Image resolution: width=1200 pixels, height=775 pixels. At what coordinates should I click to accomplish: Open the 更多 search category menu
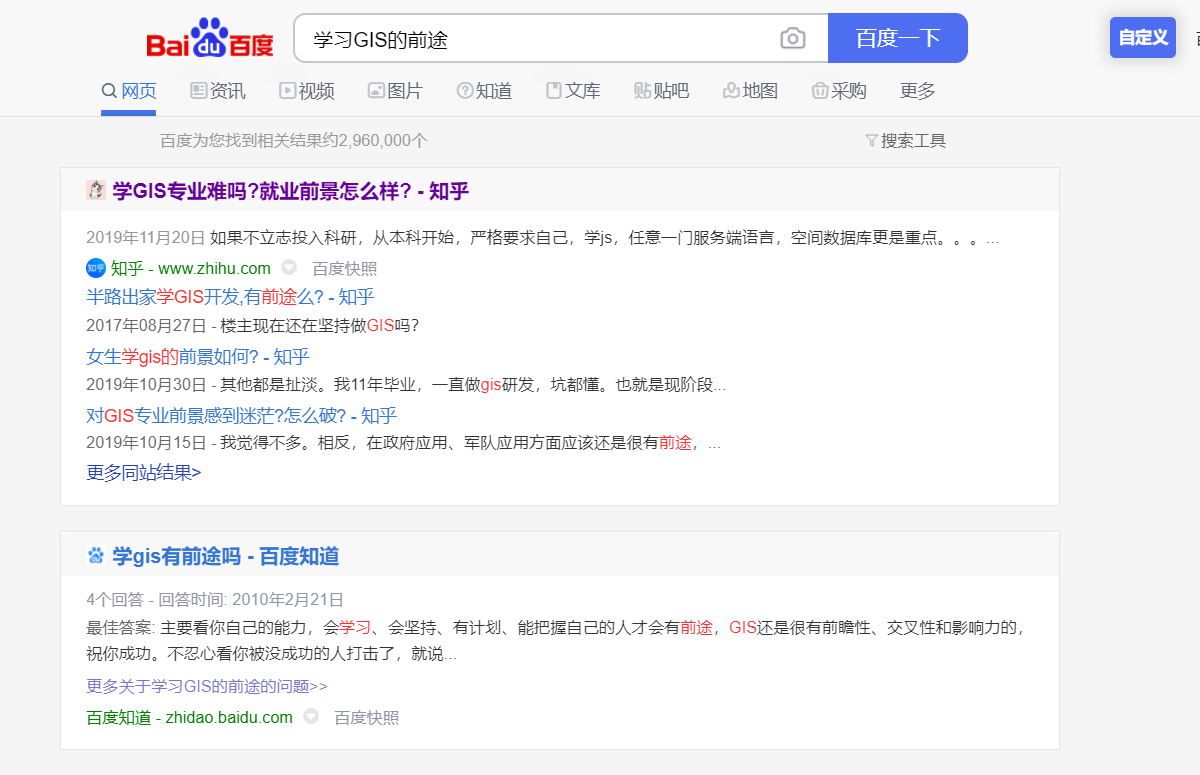click(918, 91)
